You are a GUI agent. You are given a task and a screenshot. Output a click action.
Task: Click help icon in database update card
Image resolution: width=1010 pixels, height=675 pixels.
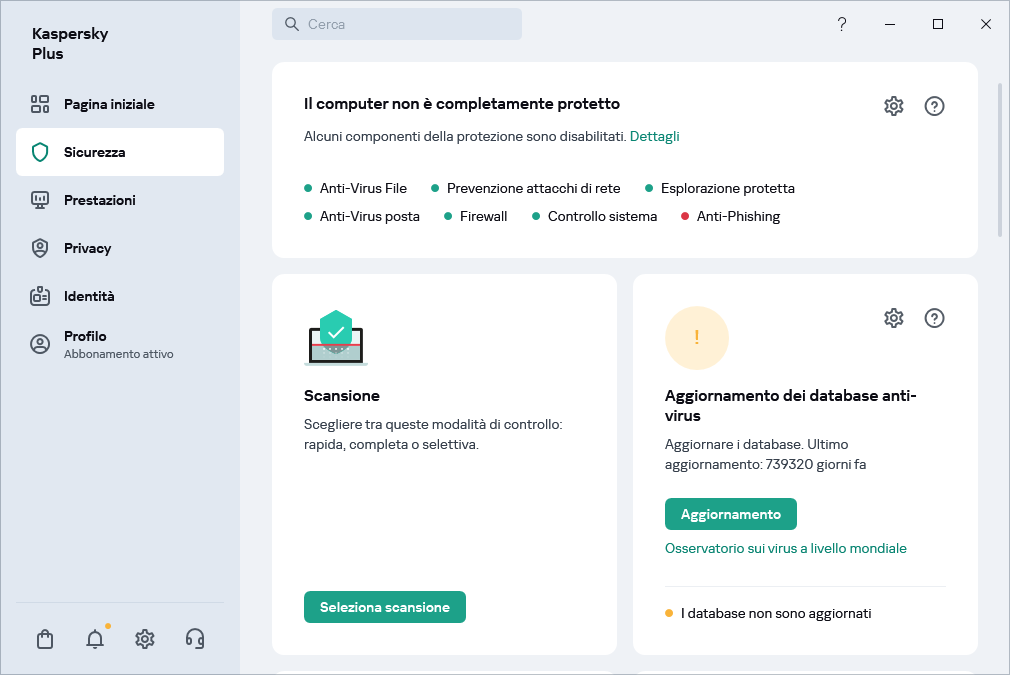[935, 318]
